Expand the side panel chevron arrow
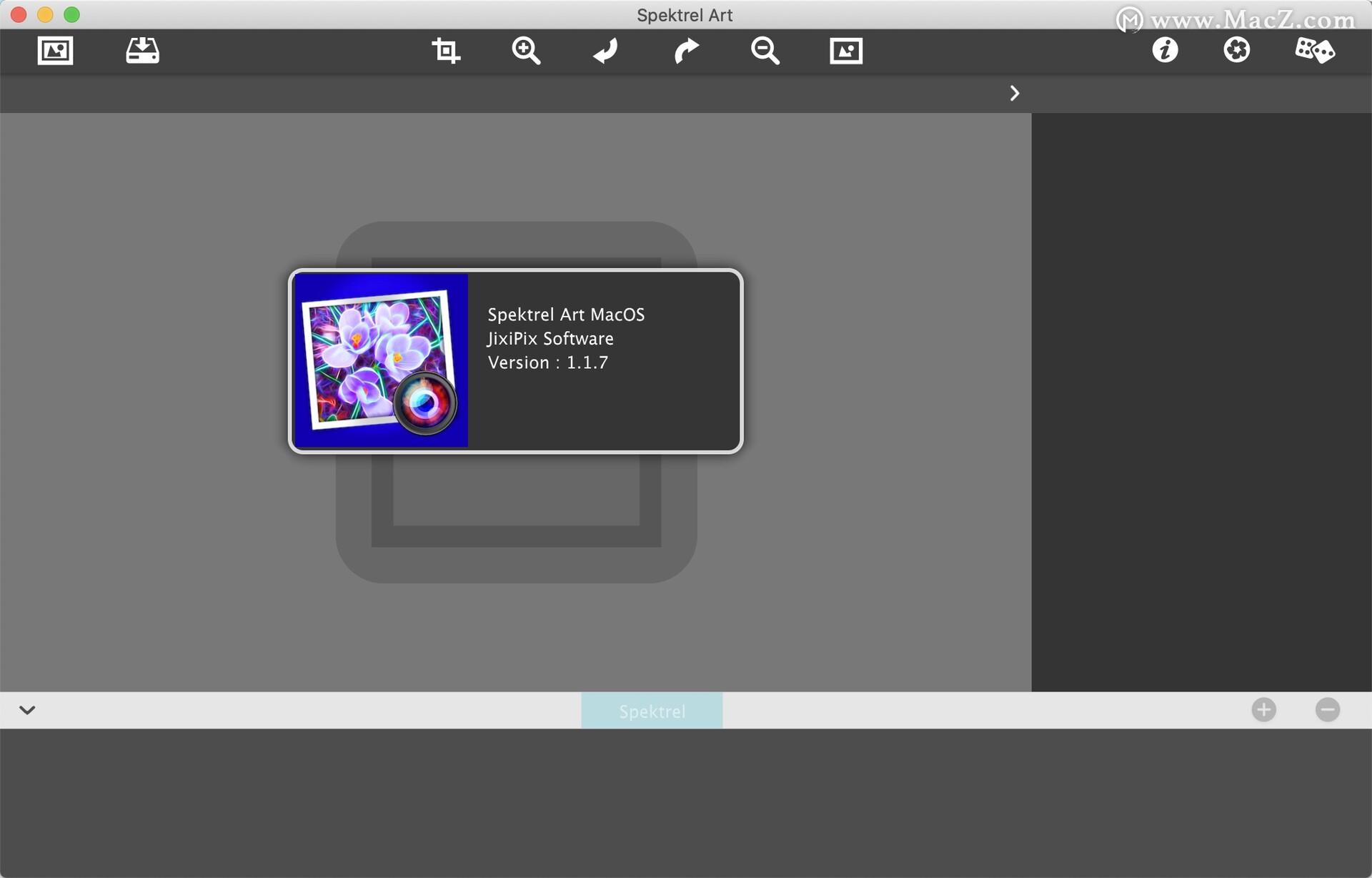Image resolution: width=1372 pixels, height=878 pixels. (1014, 93)
